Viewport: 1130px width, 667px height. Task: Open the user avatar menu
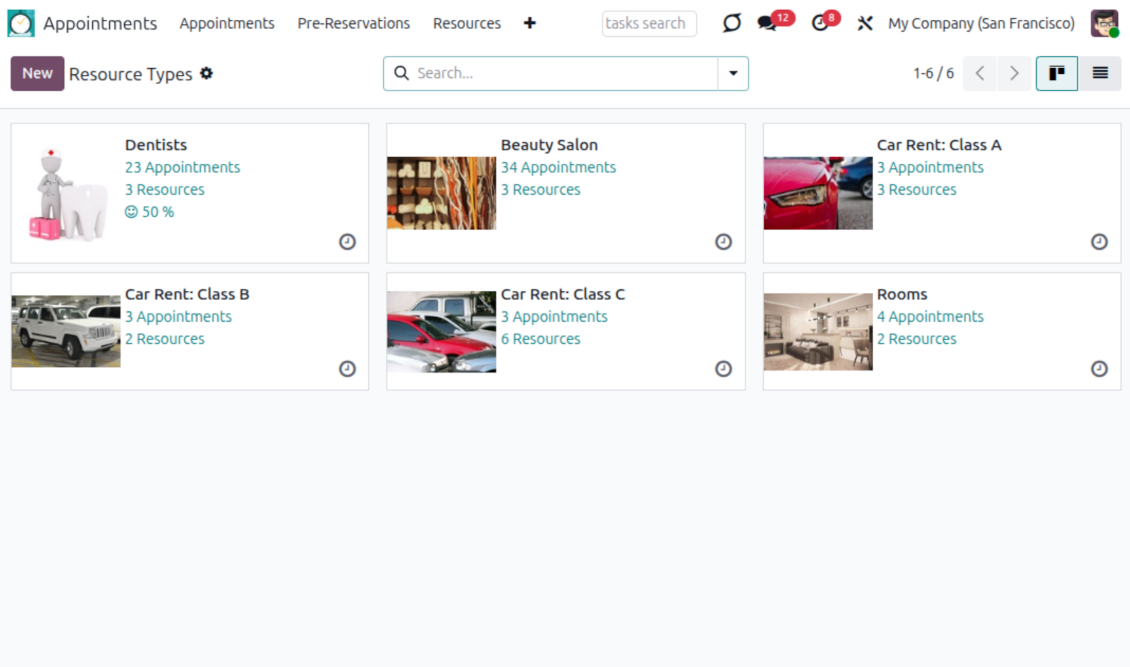point(1104,23)
